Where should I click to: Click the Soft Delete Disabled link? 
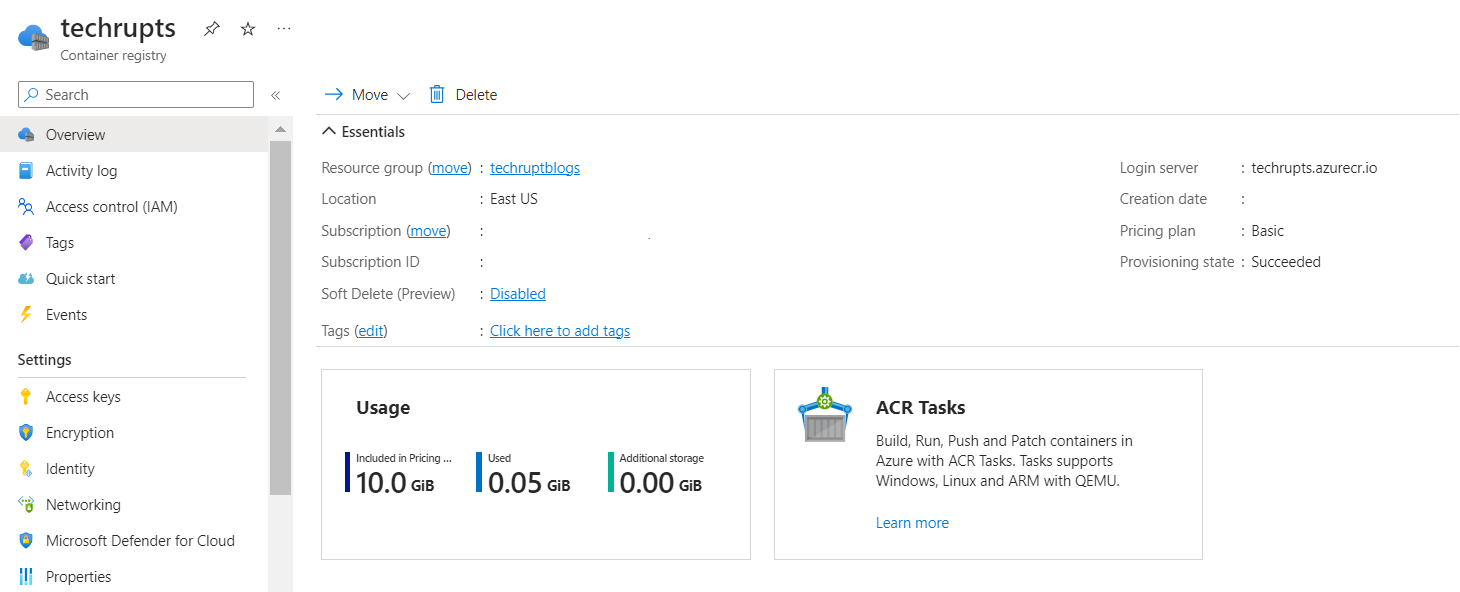pyautogui.click(x=518, y=294)
